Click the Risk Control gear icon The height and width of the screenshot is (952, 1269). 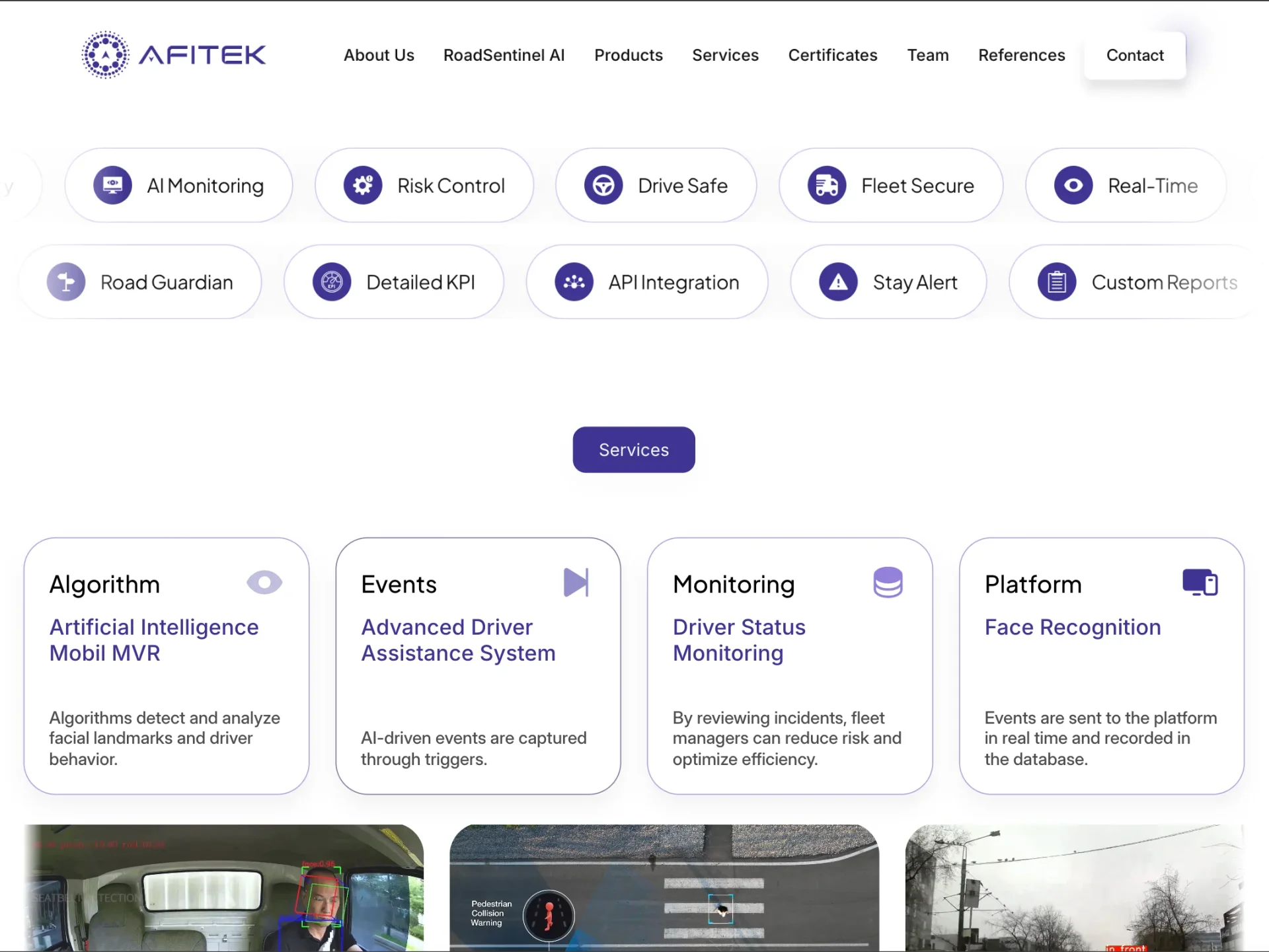tap(363, 186)
